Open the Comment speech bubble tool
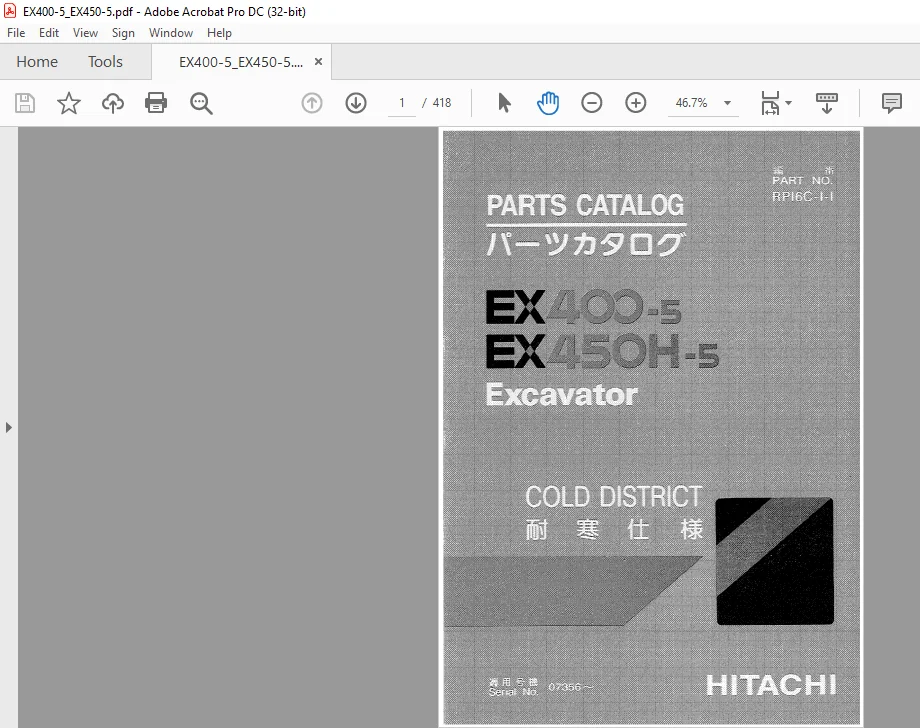 pos(891,103)
